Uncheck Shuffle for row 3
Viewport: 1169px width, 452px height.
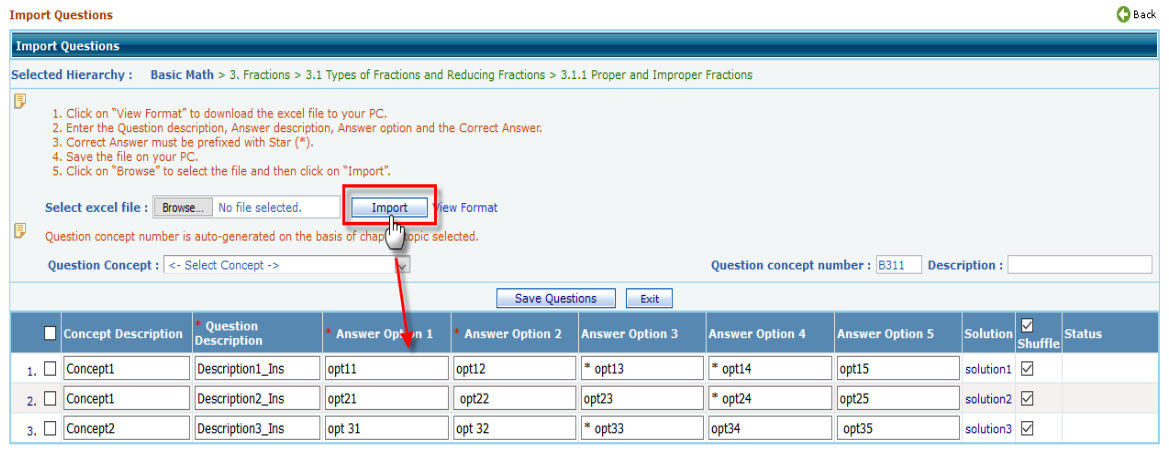point(1026,429)
